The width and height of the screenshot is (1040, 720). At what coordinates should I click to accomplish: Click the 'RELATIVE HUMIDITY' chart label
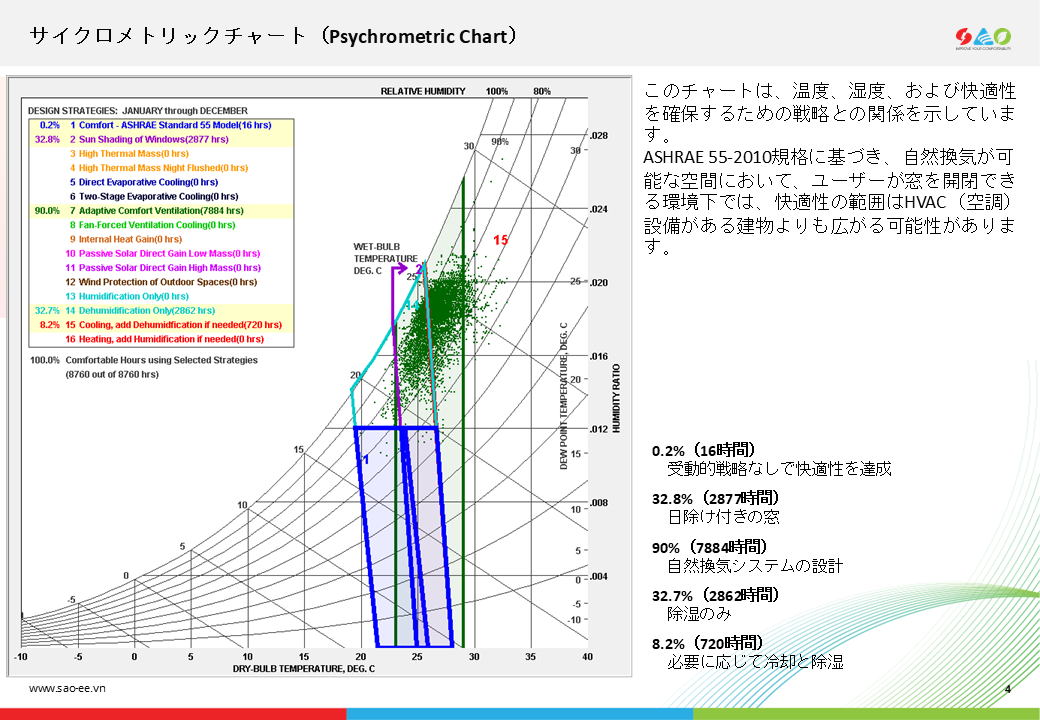coord(423,91)
